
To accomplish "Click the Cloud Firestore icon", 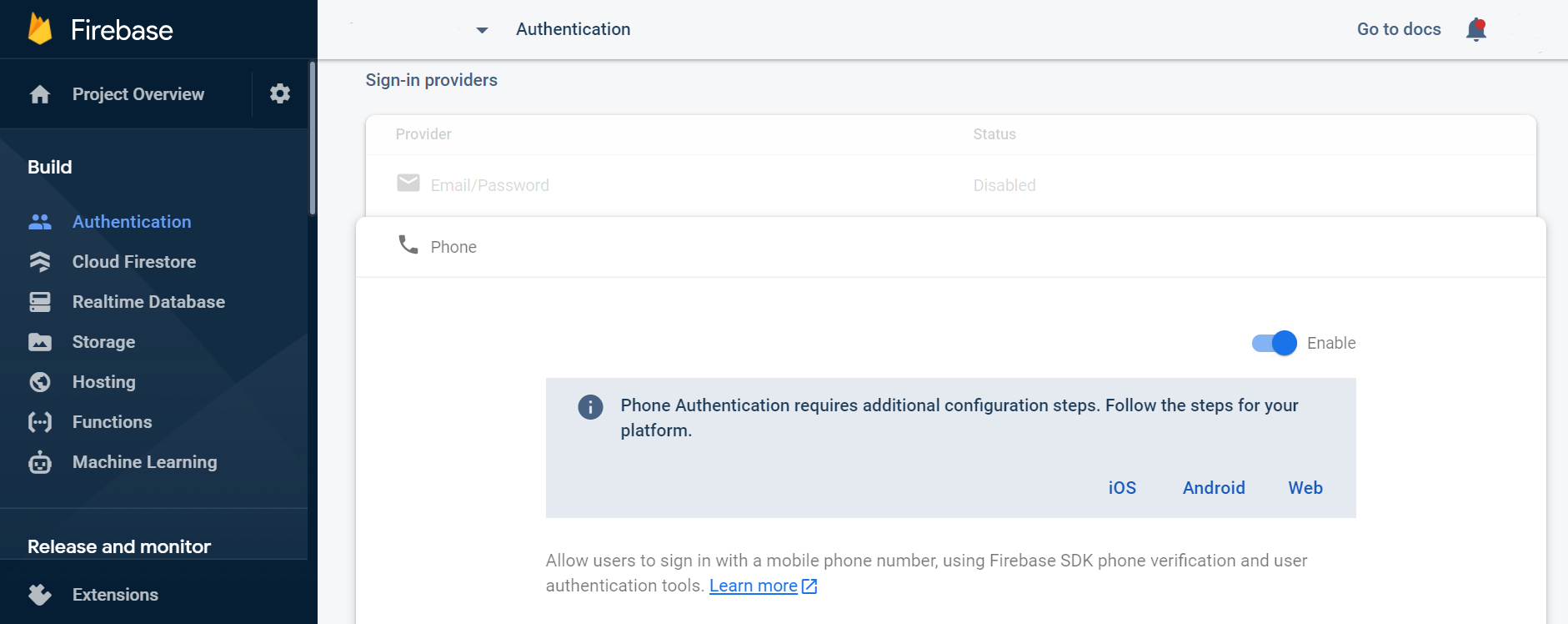I will pos(40,262).
